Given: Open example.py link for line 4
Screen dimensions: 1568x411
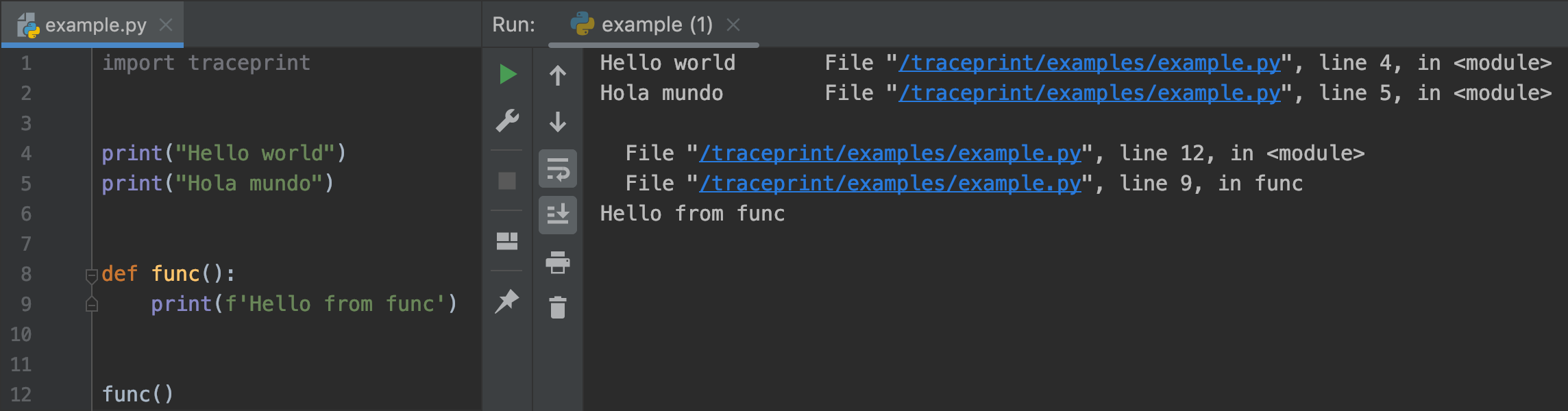Looking at the screenshot, I should click(x=1090, y=63).
